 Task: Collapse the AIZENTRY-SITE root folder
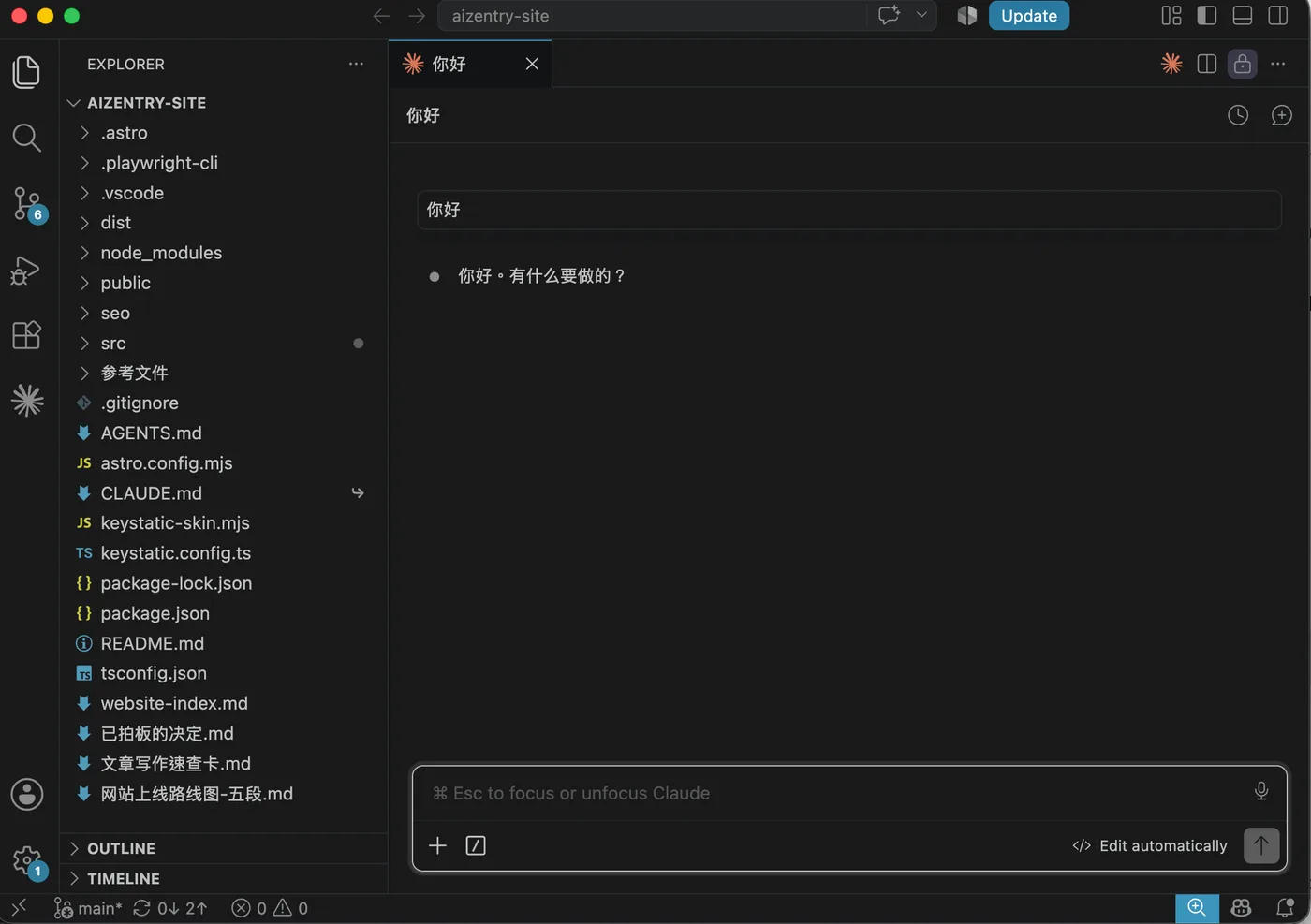click(x=225, y=103)
